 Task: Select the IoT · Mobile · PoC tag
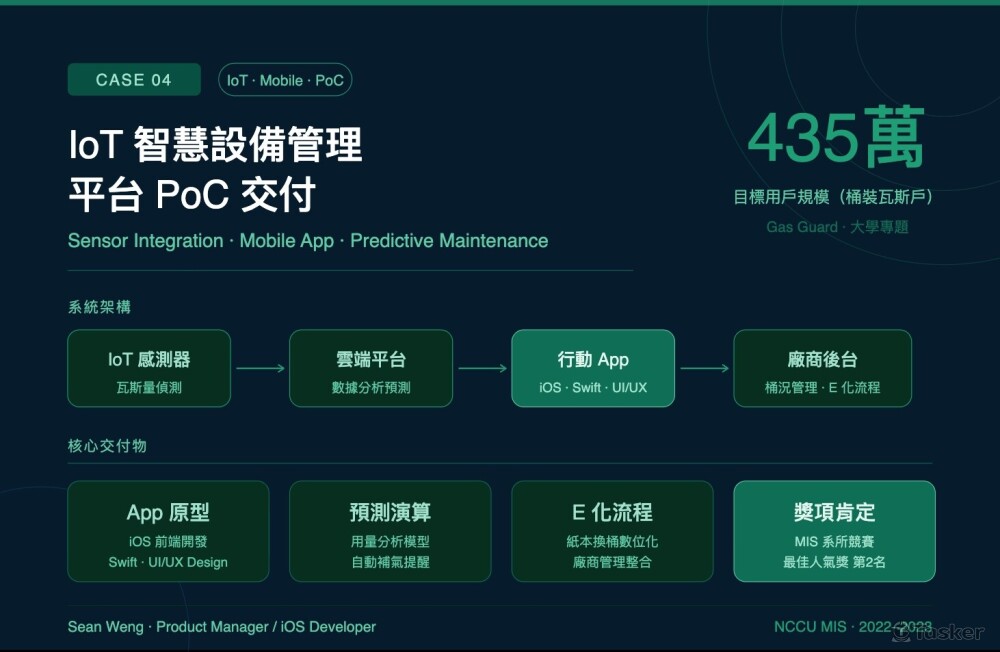pos(285,80)
